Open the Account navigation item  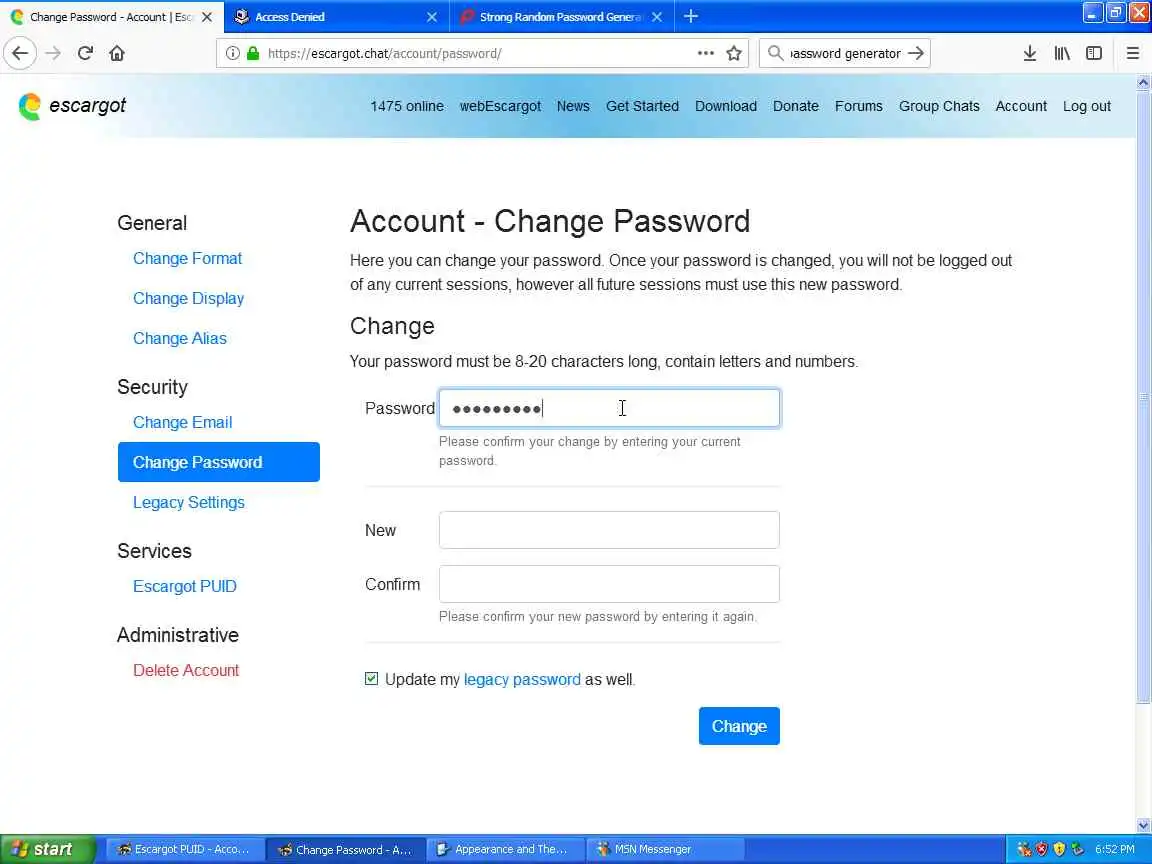click(1020, 106)
